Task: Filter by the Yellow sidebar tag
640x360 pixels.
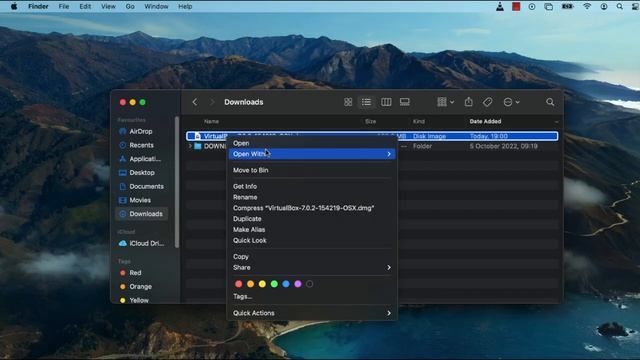Action: [138, 300]
